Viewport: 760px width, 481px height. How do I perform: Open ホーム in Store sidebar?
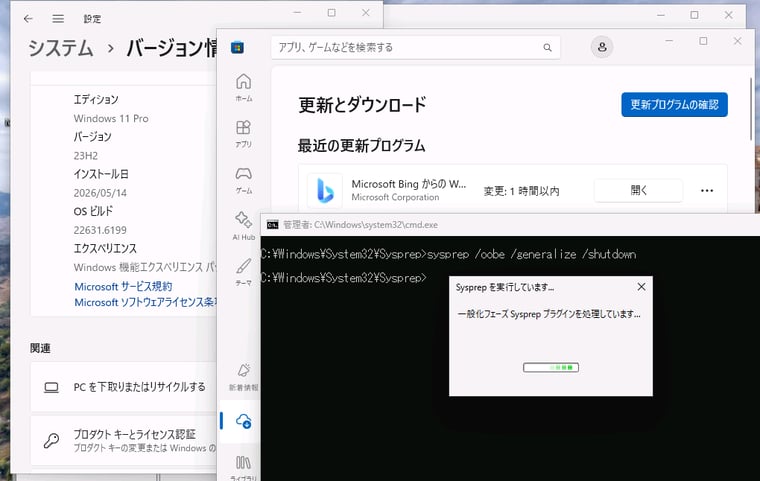click(243, 87)
